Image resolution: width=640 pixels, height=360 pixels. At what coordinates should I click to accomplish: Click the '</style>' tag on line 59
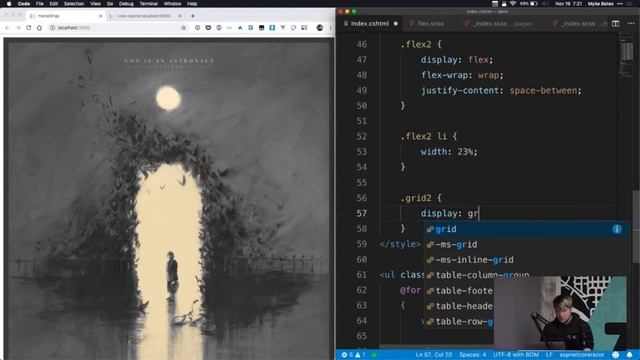(400, 244)
